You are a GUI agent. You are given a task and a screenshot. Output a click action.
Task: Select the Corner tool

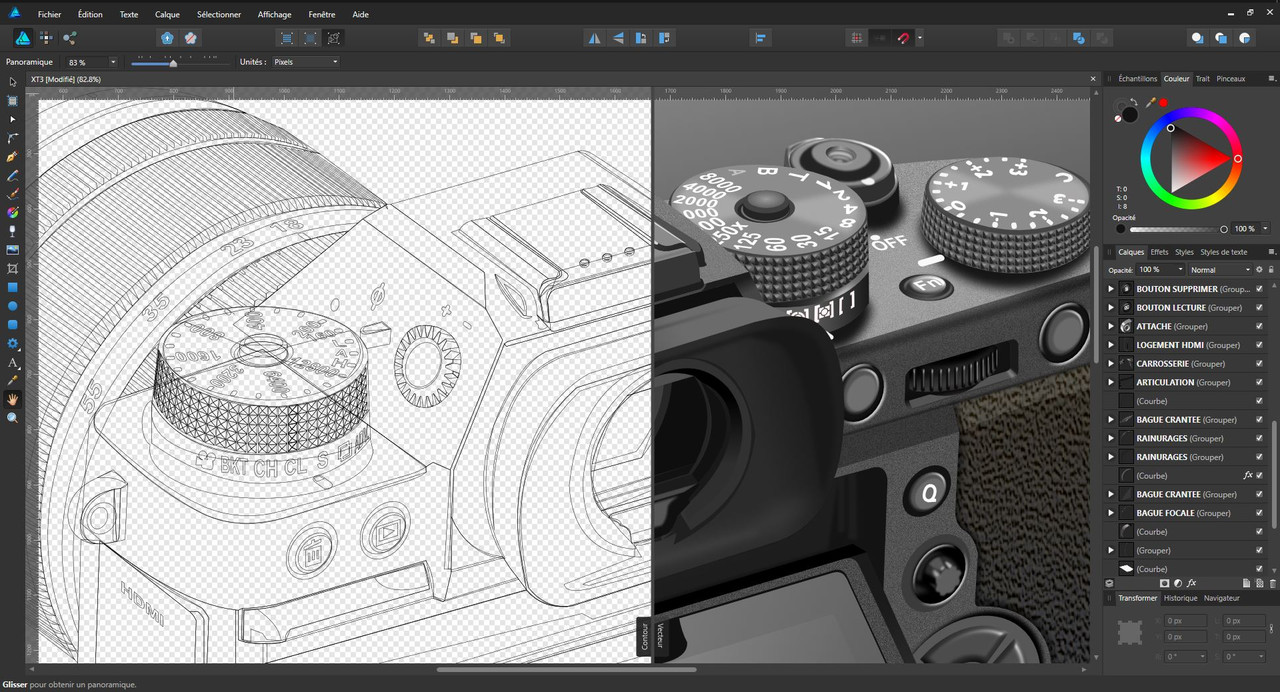click(13, 138)
